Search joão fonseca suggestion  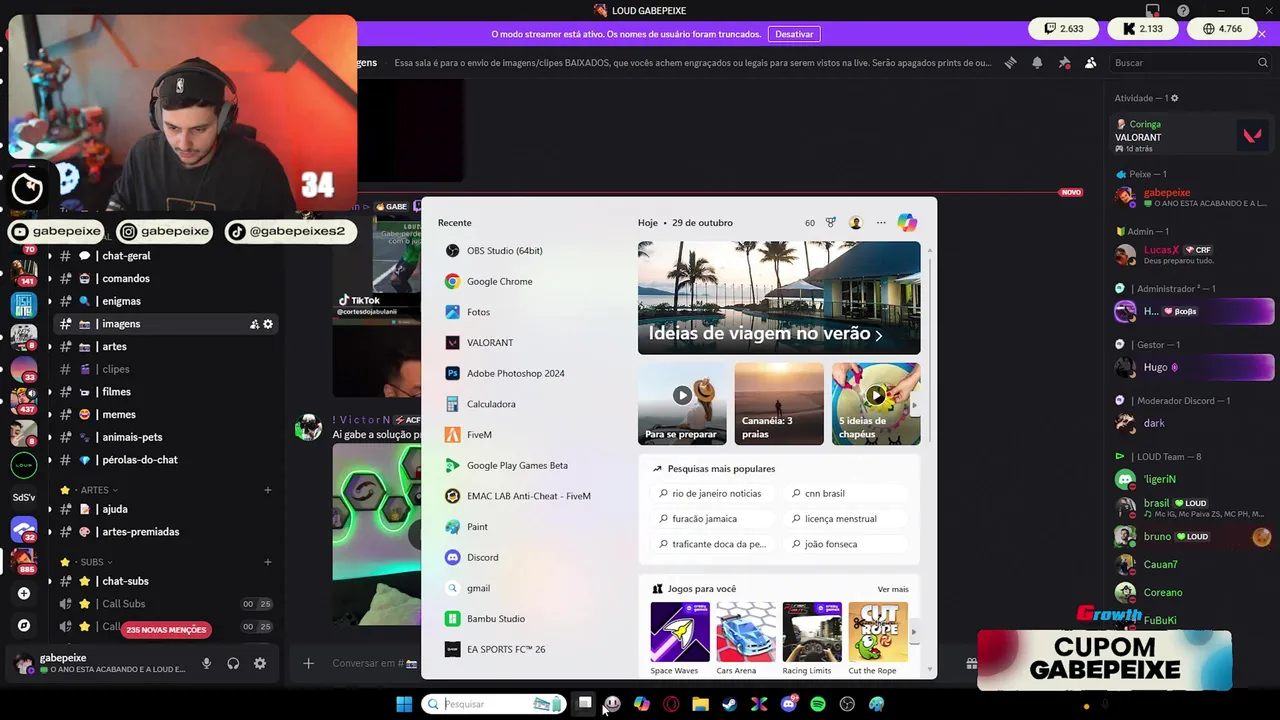point(844,544)
